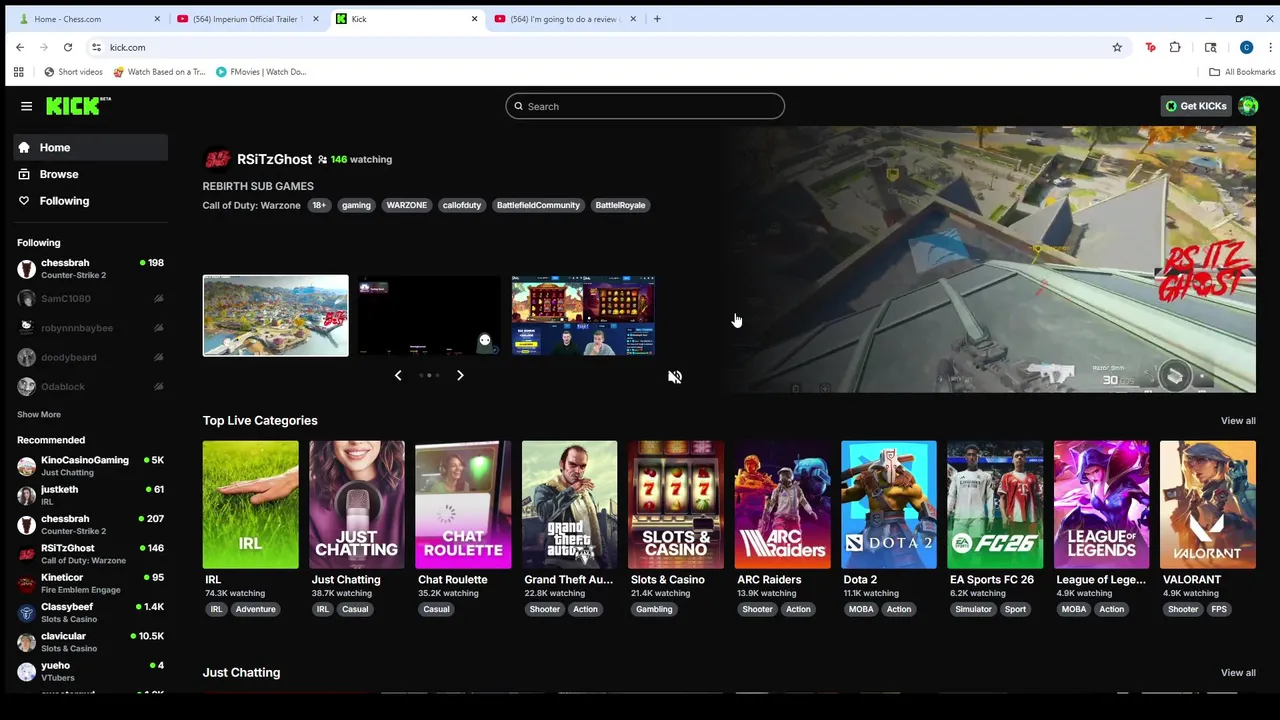Bookmark this page with the star
This screenshot has width=1280, height=720.
[x=1117, y=47]
